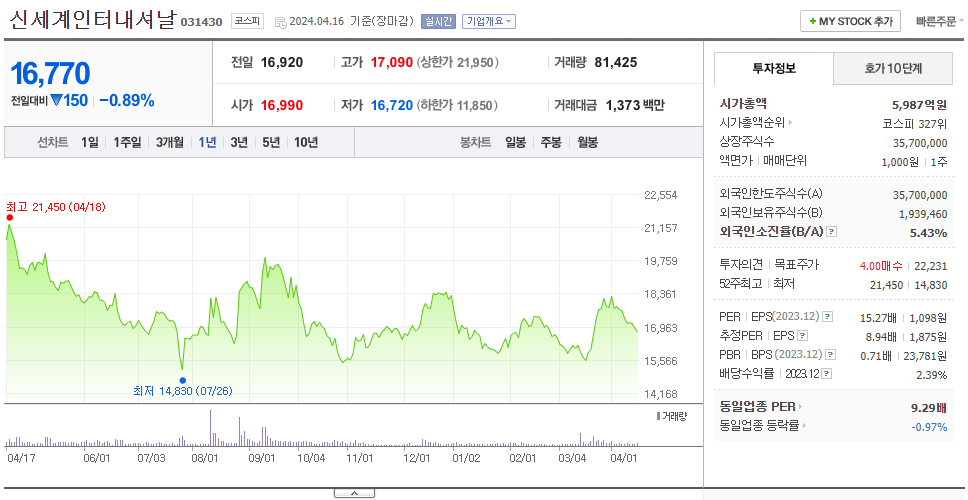
Task: Click the MY STOCK 추가 button
Action: coord(850,21)
